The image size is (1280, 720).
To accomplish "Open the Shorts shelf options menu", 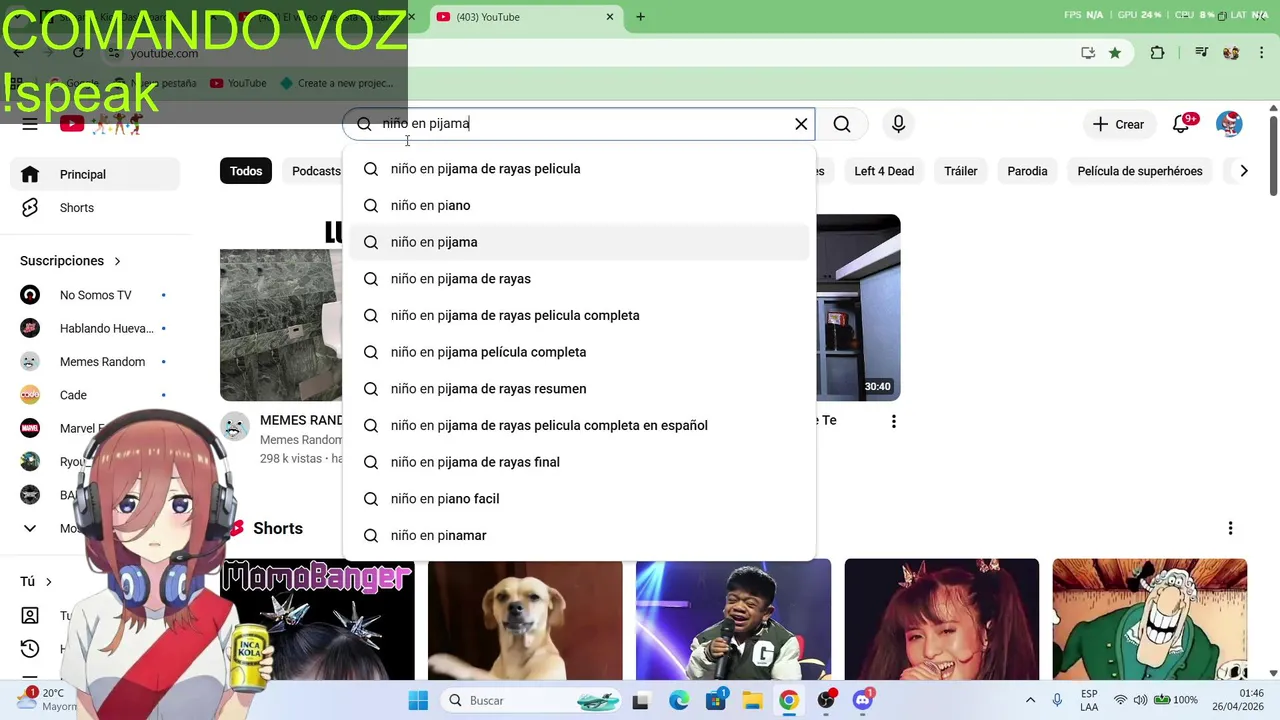I will click(1230, 528).
